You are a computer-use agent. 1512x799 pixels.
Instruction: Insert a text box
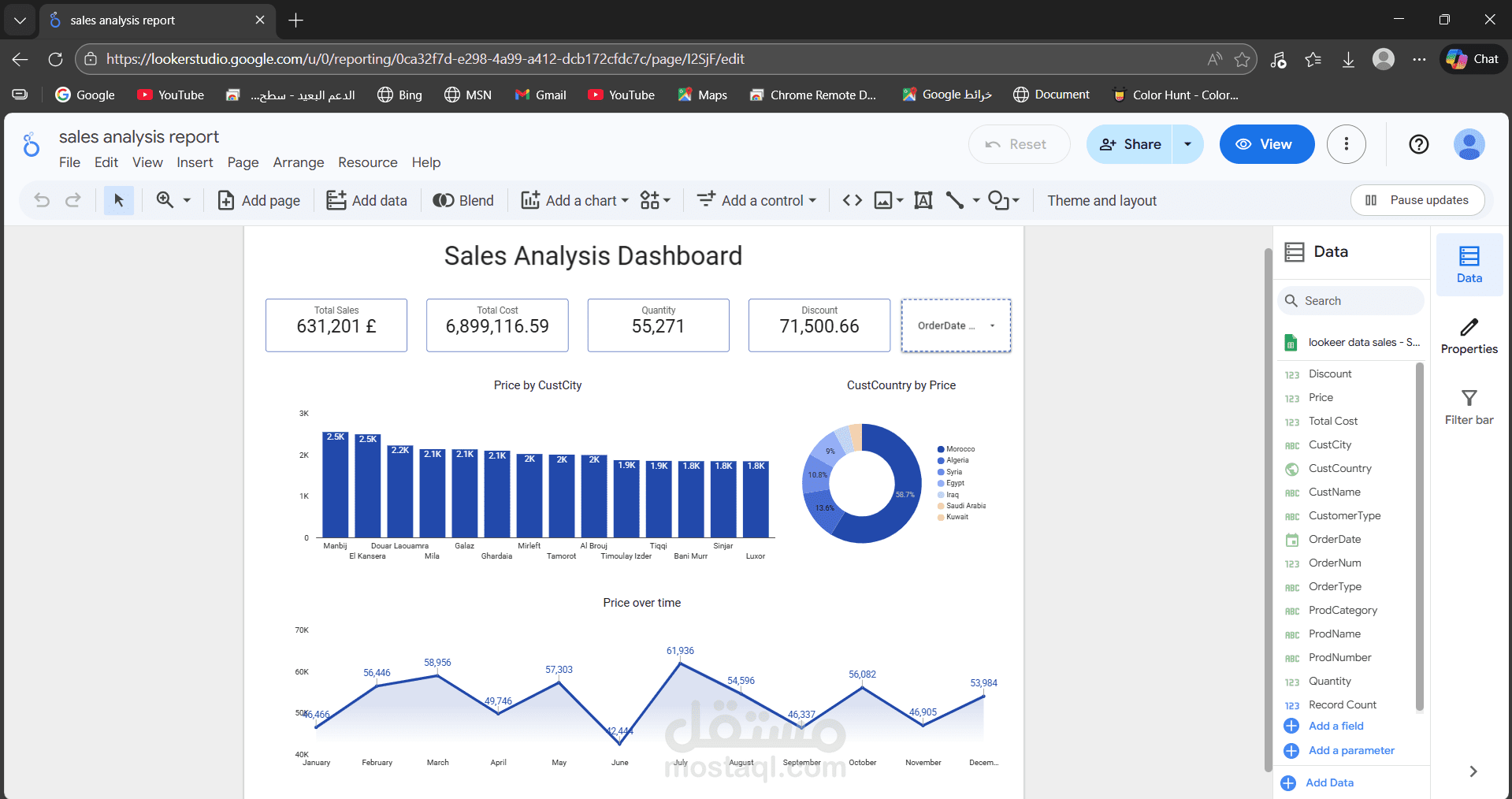click(923, 200)
